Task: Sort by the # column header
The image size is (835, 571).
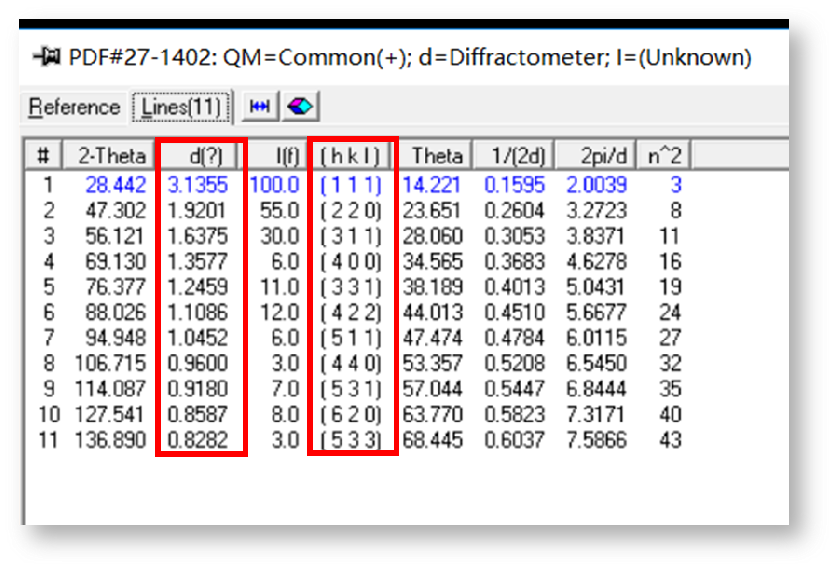Action: click(x=44, y=156)
